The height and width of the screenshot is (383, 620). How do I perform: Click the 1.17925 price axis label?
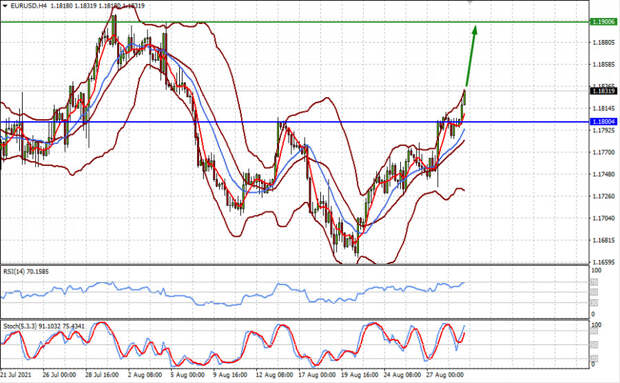point(604,130)
